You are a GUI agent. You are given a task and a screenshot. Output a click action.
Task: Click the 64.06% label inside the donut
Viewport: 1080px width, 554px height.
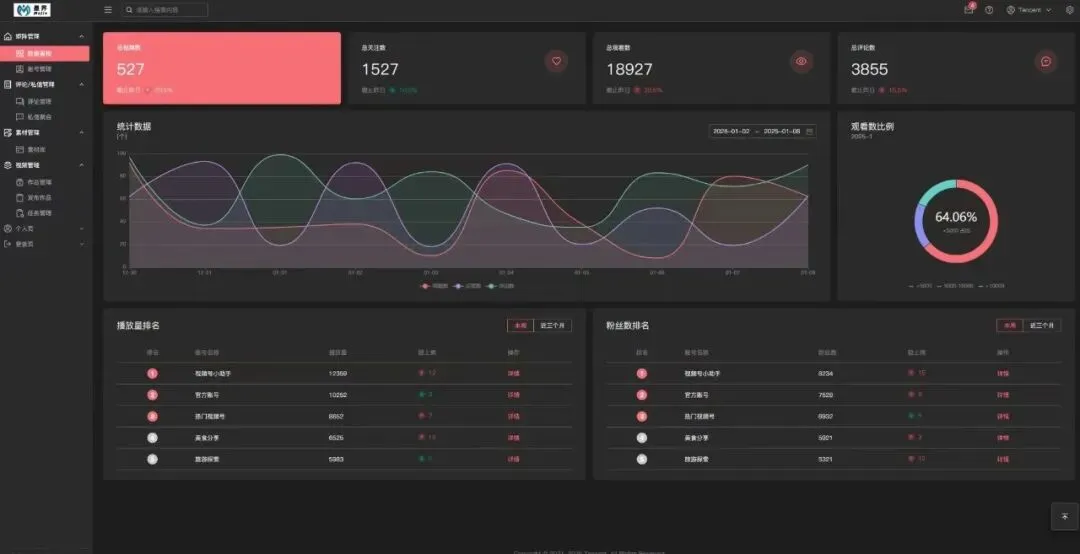click(956, 217)
